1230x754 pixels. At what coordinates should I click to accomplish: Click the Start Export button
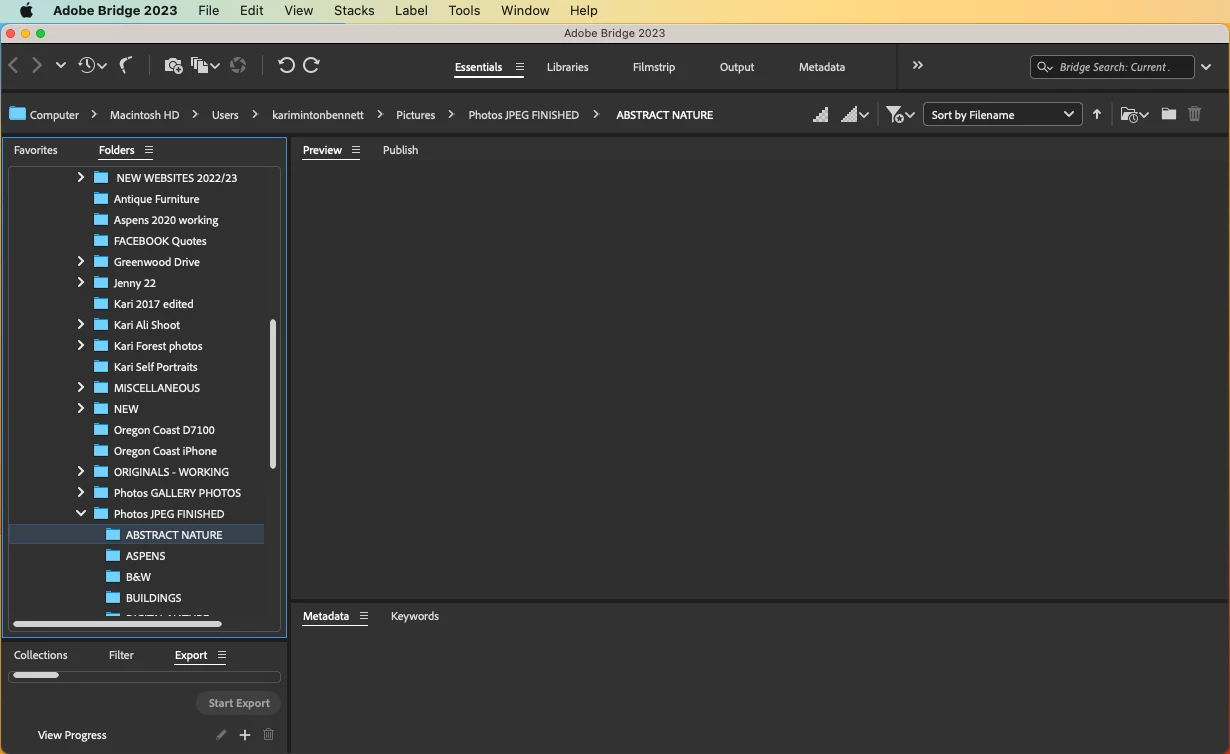pyautogui.click(x=239, y=703)
